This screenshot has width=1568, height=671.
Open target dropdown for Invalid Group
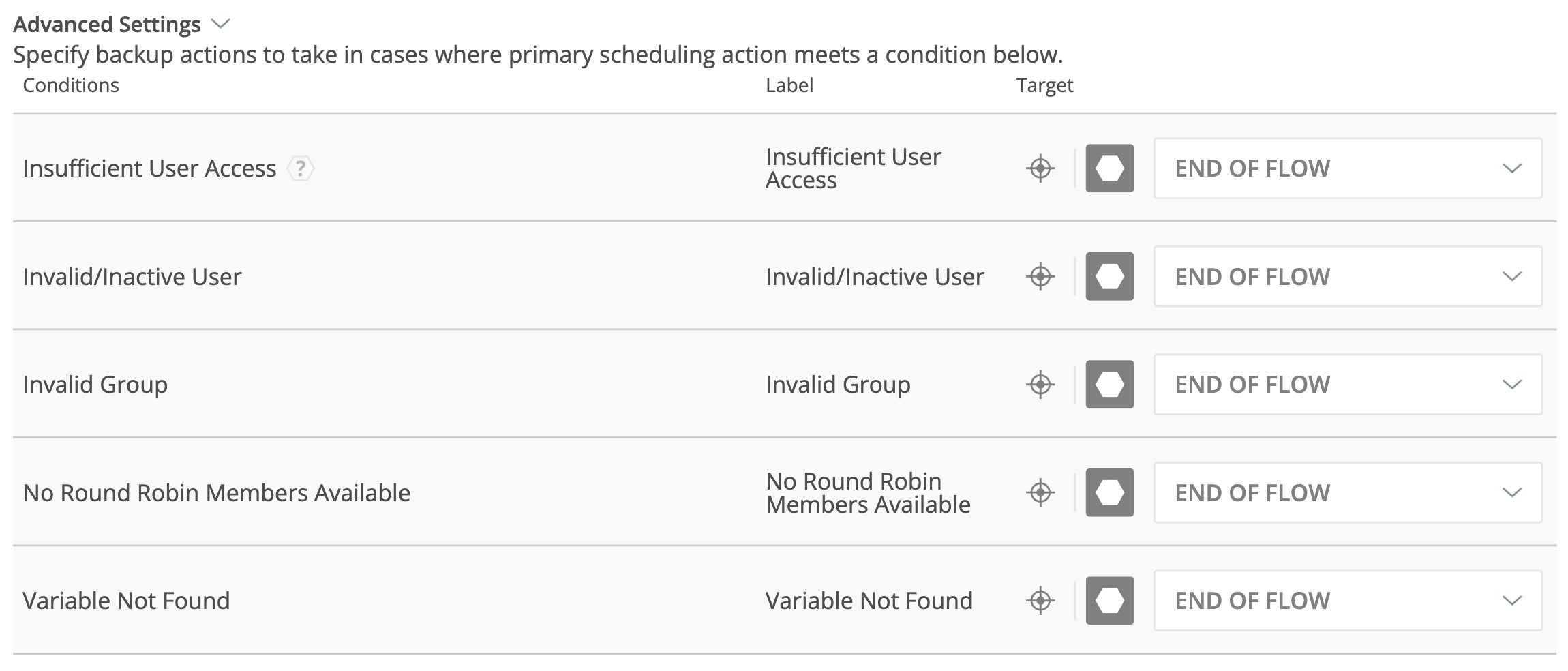tap(1347, 385)
